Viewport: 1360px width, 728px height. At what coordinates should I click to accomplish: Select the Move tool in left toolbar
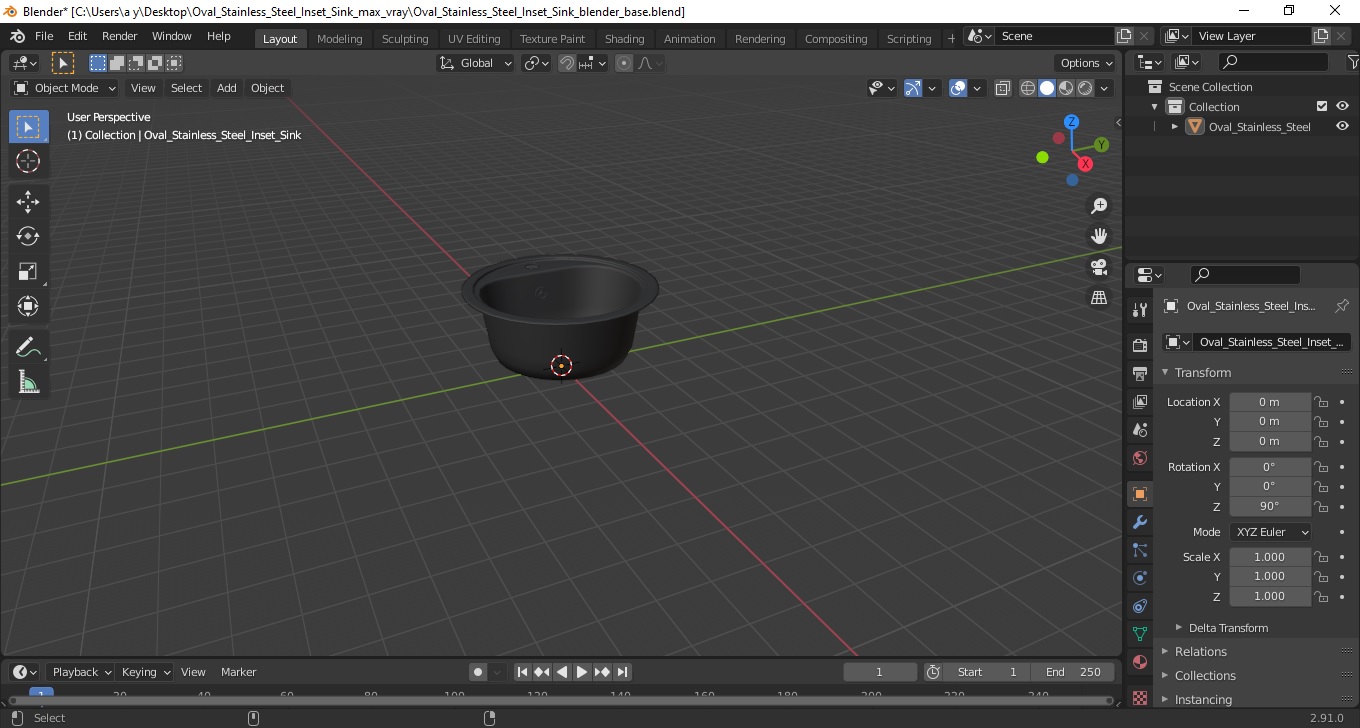coord(28,202)
